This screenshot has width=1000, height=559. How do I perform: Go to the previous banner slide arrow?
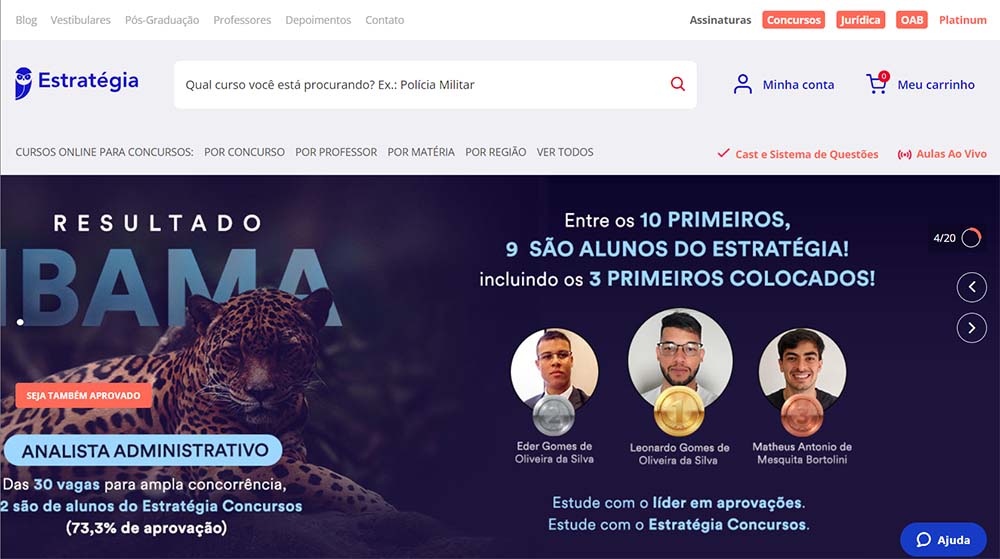coord(971,287)
